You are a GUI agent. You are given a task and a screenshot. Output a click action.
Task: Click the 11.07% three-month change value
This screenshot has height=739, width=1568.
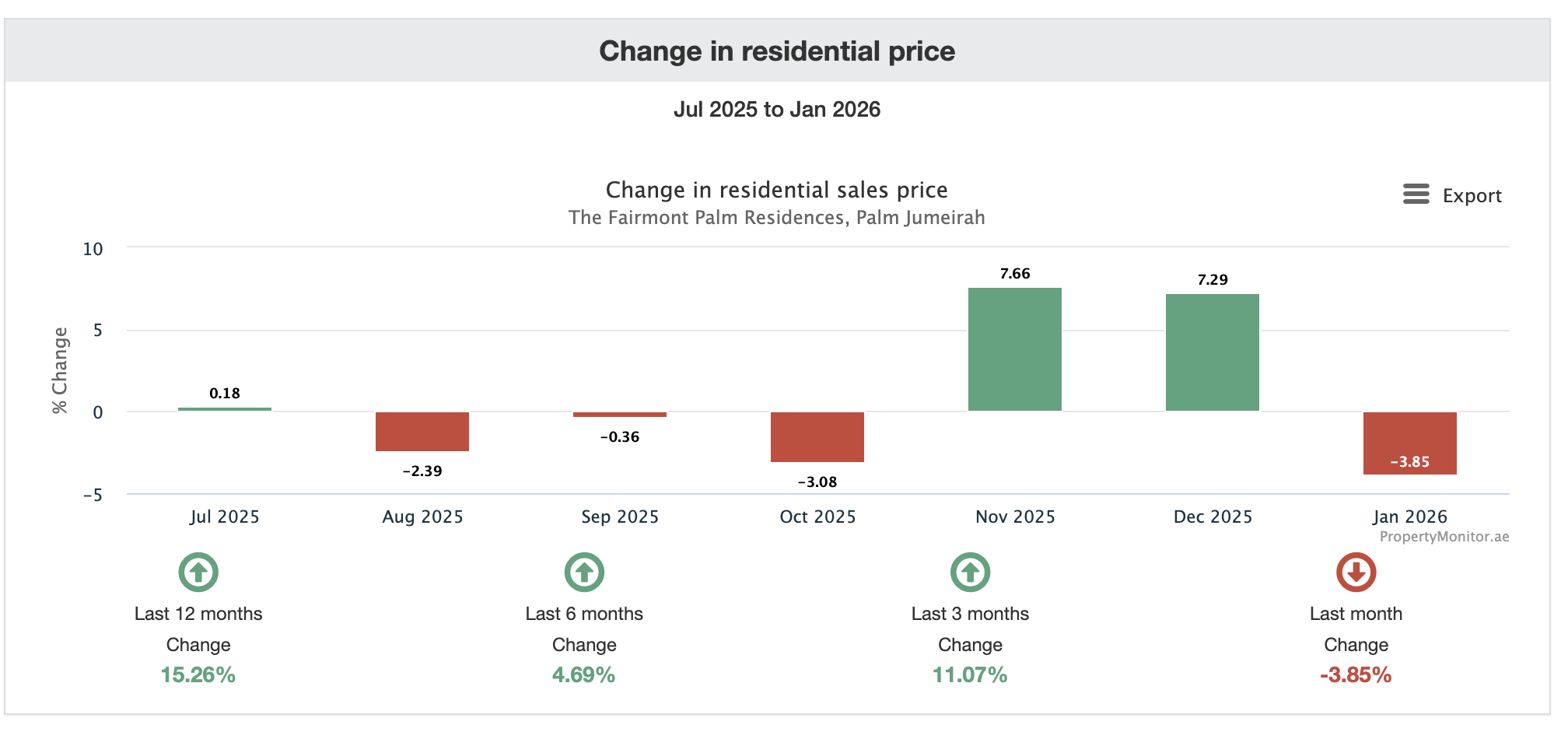coord(970,674)
